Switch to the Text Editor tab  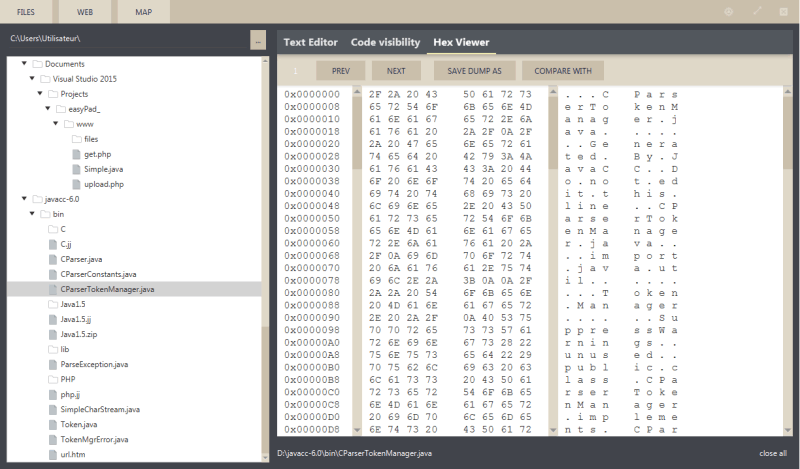(x=310, y=43)
